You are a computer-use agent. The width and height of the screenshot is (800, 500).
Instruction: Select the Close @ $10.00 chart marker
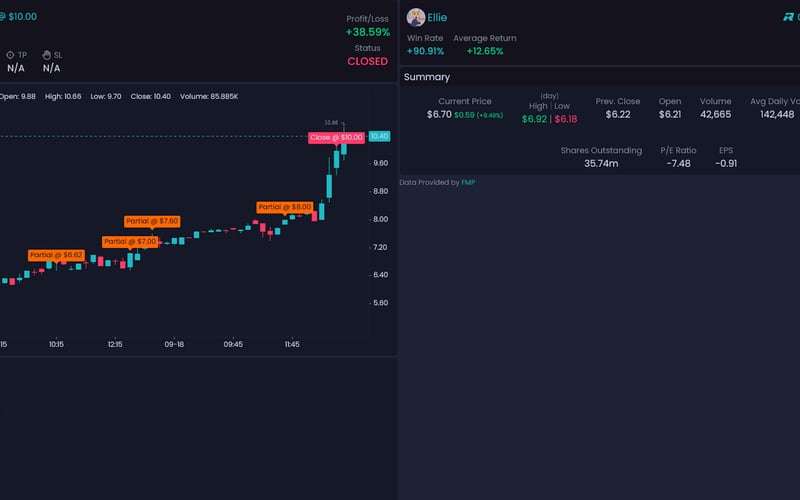pos(336,137)
